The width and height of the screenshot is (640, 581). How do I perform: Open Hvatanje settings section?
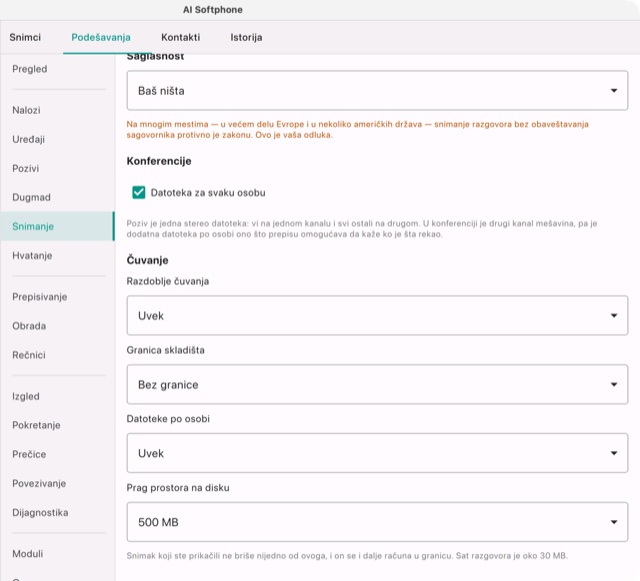[57, 256]
